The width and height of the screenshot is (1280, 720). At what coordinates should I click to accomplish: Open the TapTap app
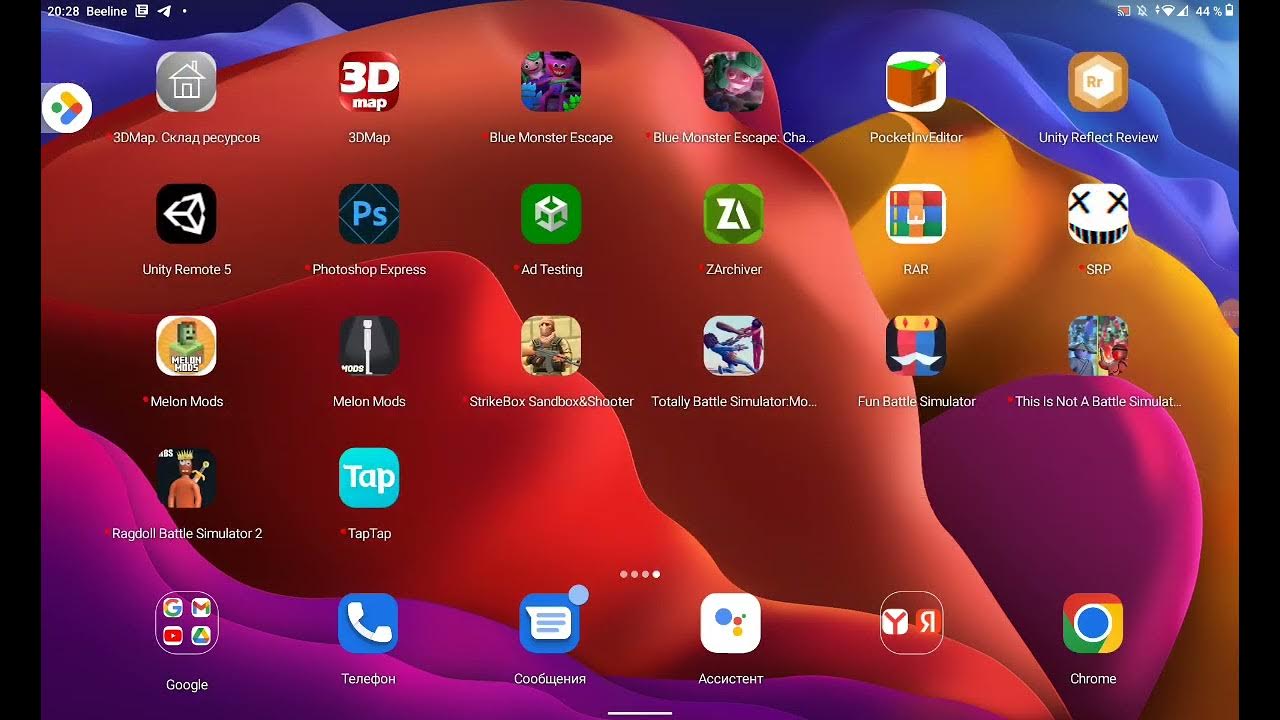(369, 477)
